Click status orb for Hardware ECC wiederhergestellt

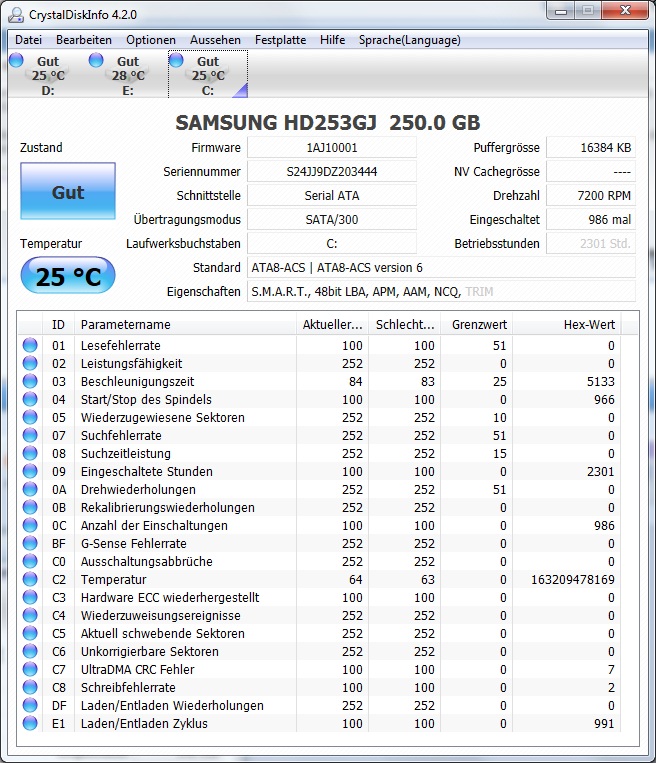30,597
